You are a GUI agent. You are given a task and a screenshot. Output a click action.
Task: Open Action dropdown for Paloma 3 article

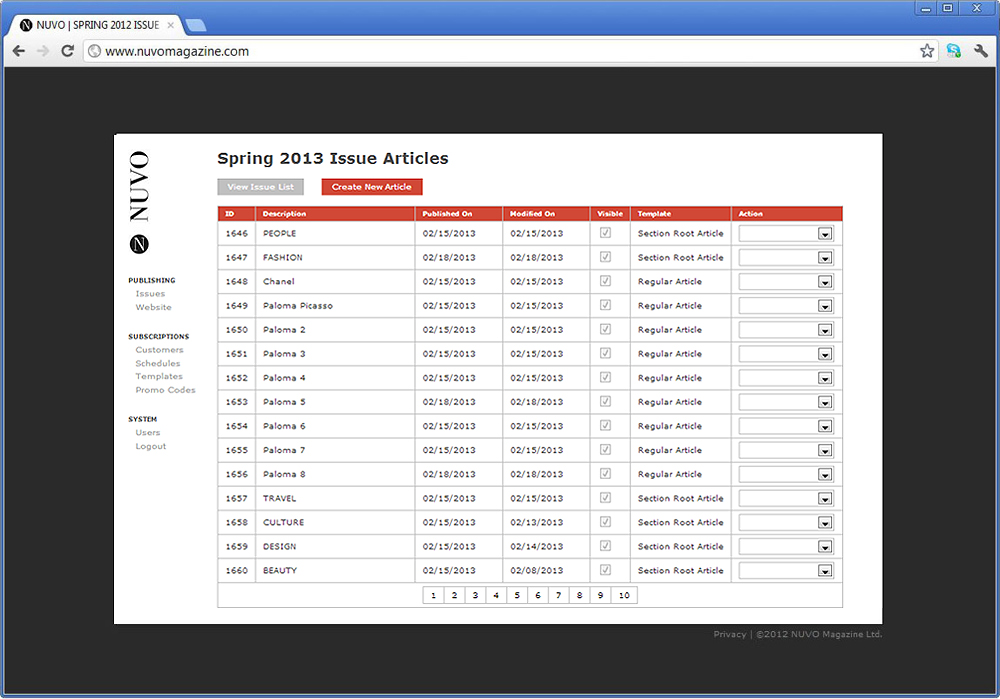tap(786, 354)
